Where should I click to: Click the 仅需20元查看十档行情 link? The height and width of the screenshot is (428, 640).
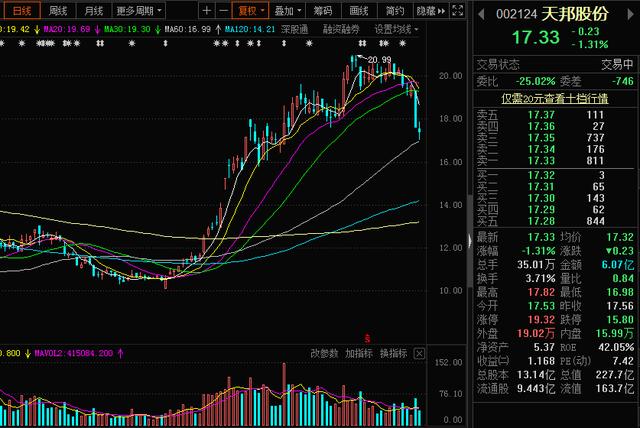click(x=555, y=98)
